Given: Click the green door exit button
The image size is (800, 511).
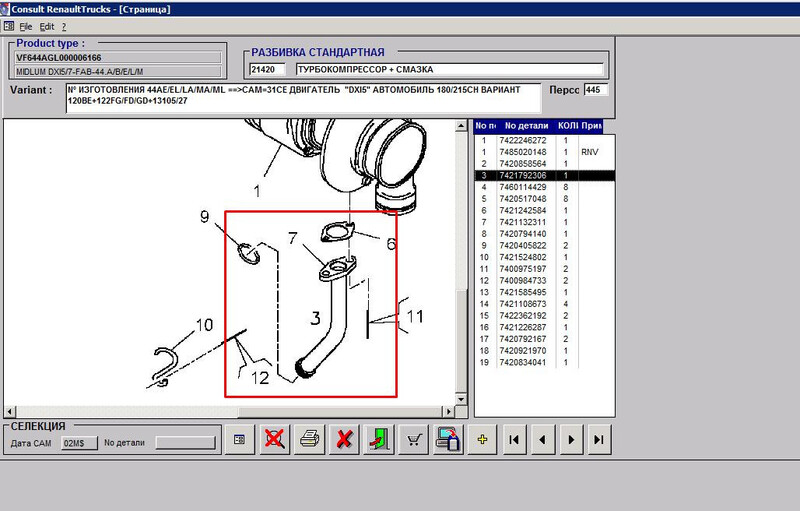Looking at the screenshot, I should tap(379, 439).
